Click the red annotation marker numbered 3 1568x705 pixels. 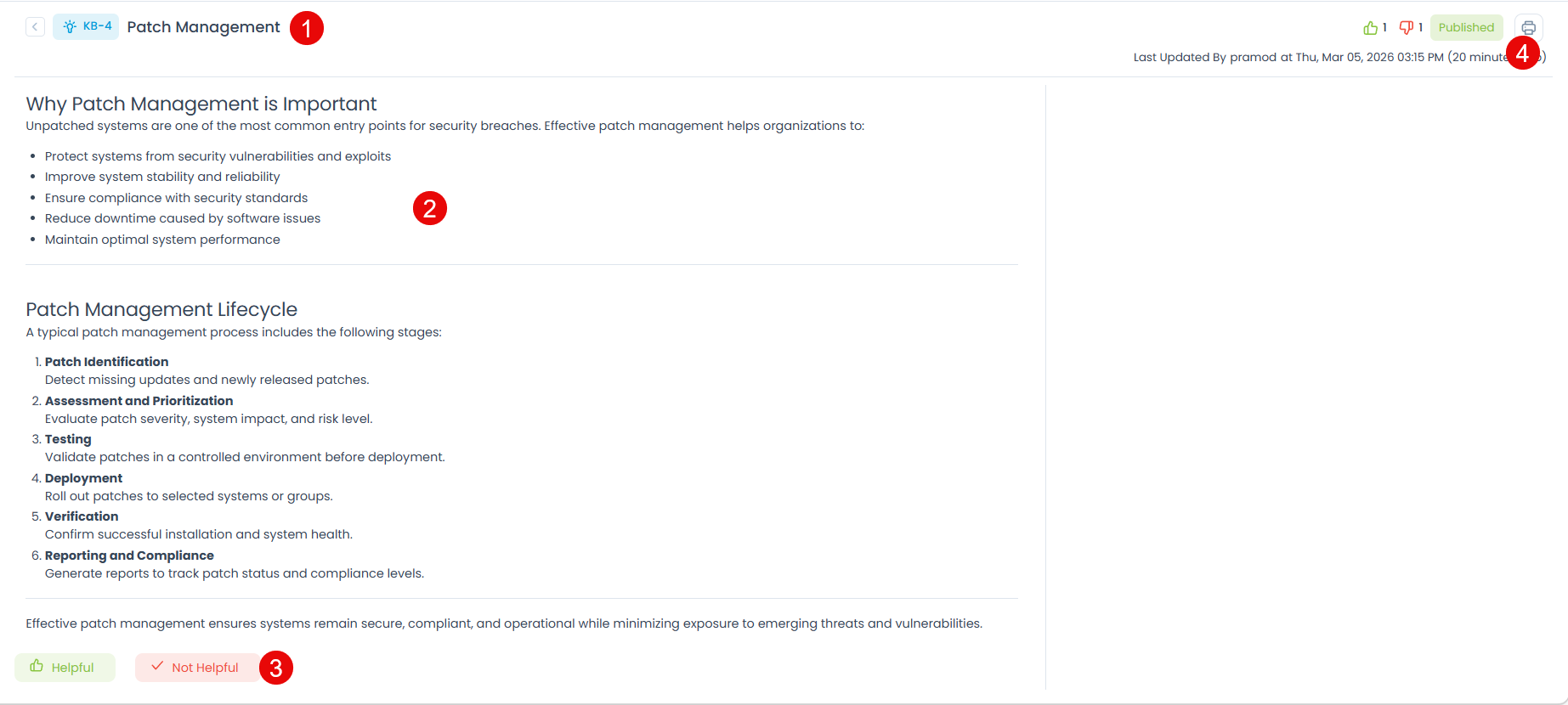(x=276, y=668)
